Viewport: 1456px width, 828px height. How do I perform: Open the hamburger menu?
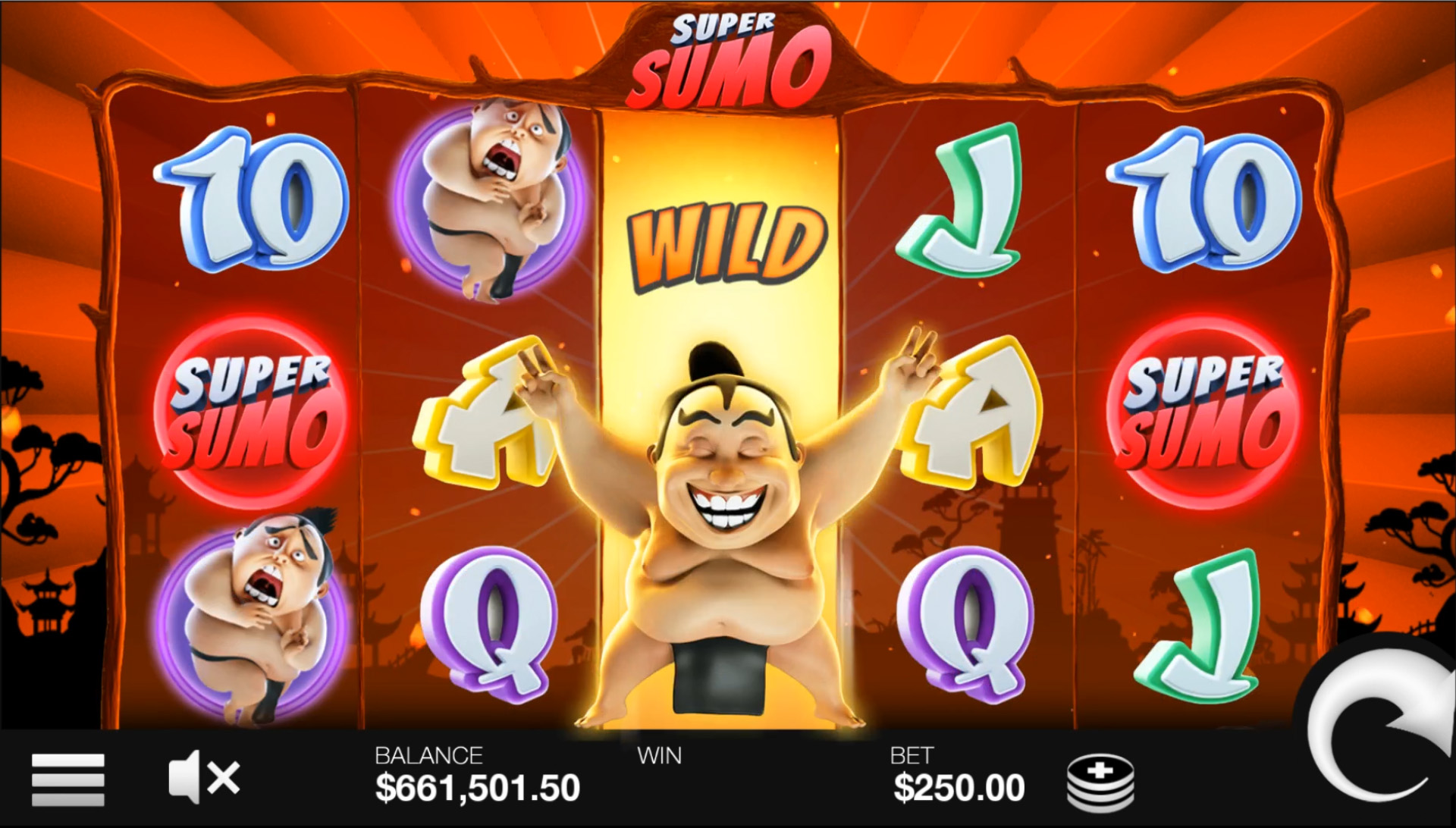tap(68, 779)
